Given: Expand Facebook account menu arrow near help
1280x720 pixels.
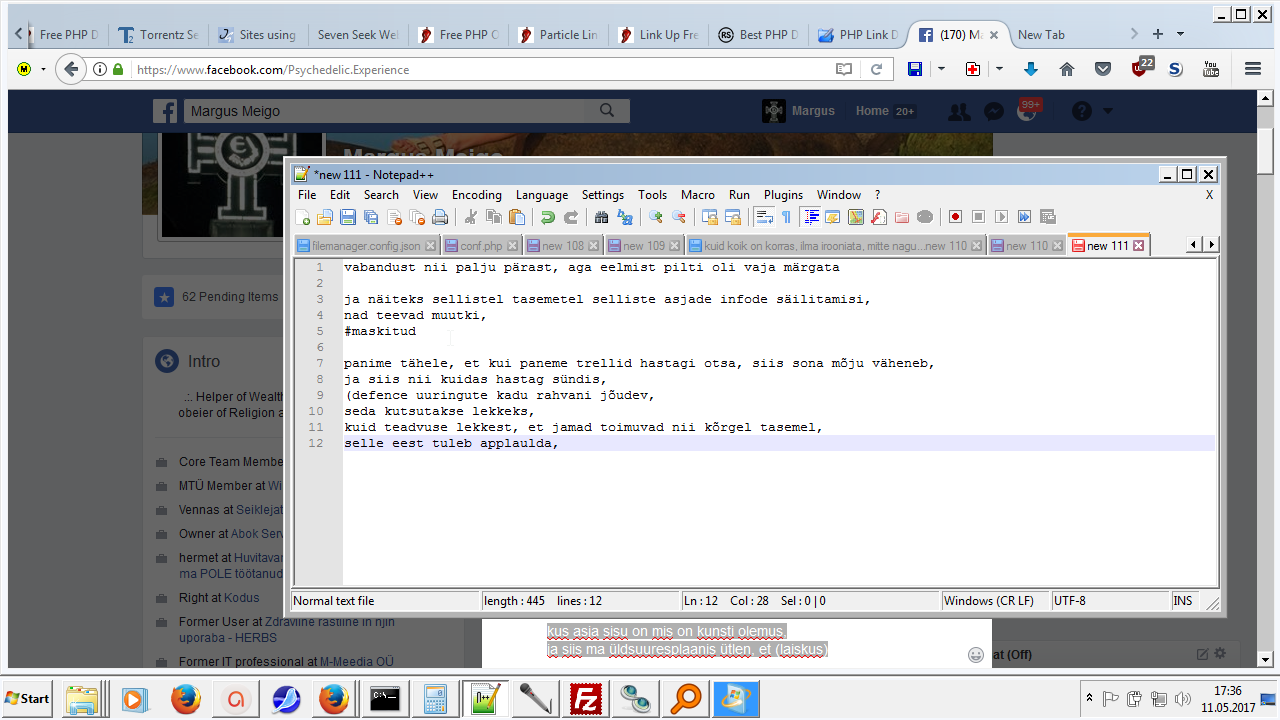Looking at the screenshot, I should click(x=1107, y=112).
